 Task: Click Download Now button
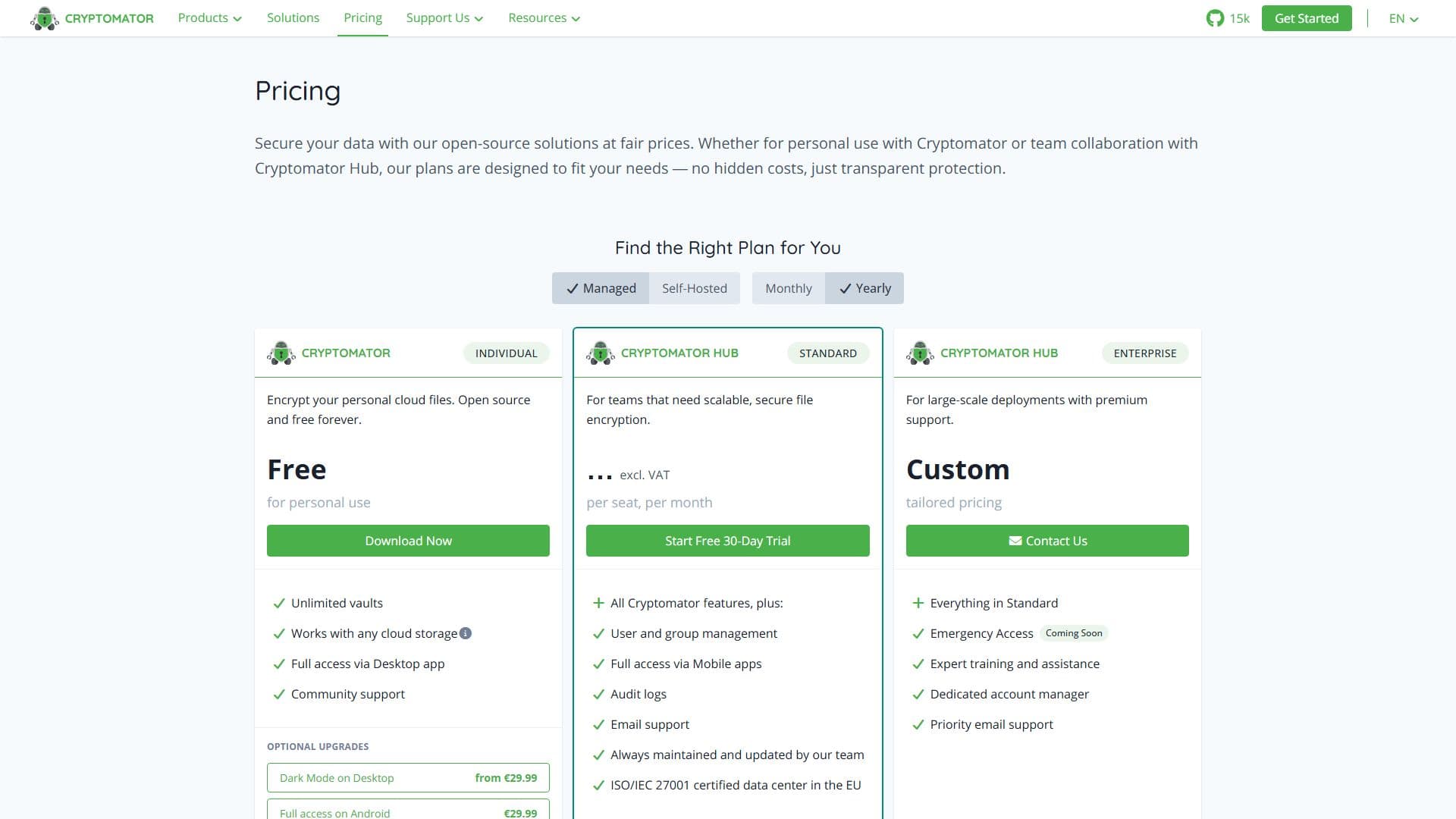coord(408,541)
